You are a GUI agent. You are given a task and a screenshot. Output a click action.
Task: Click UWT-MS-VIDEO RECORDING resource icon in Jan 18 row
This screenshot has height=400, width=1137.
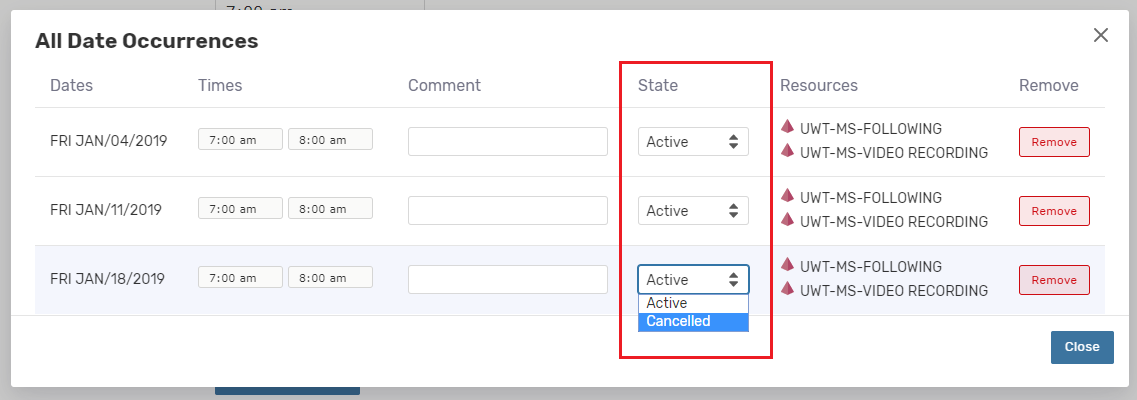pyautogui.click(x=787, y=289)
